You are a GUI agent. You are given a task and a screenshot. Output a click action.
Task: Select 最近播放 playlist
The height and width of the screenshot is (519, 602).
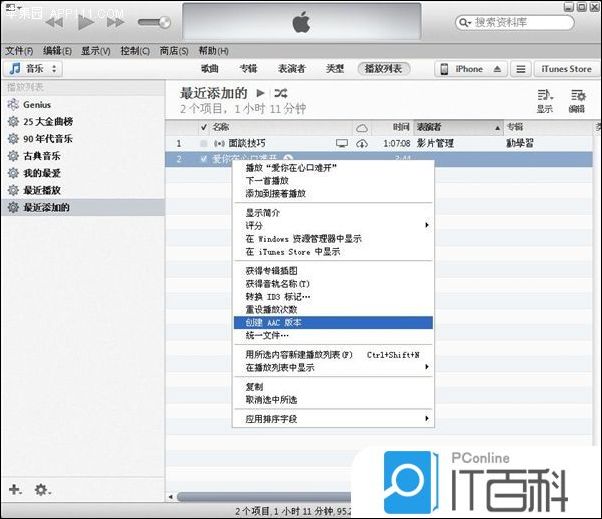[83, 190]
